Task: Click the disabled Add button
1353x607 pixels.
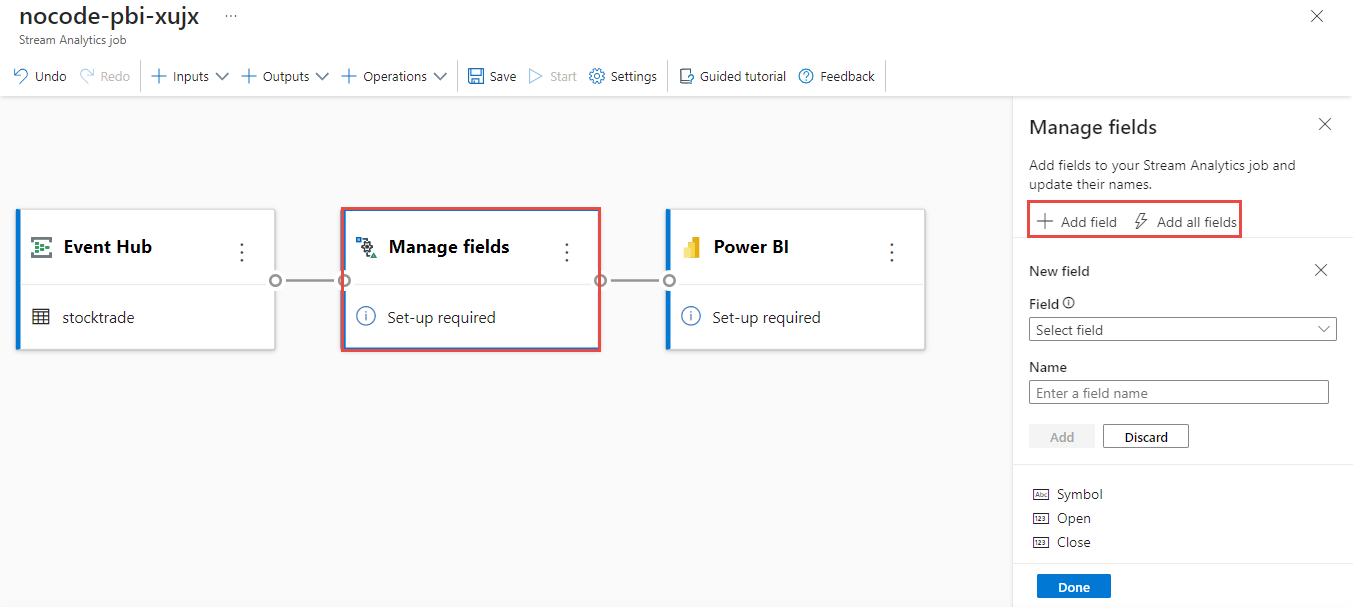Action: pos(1062,437)
